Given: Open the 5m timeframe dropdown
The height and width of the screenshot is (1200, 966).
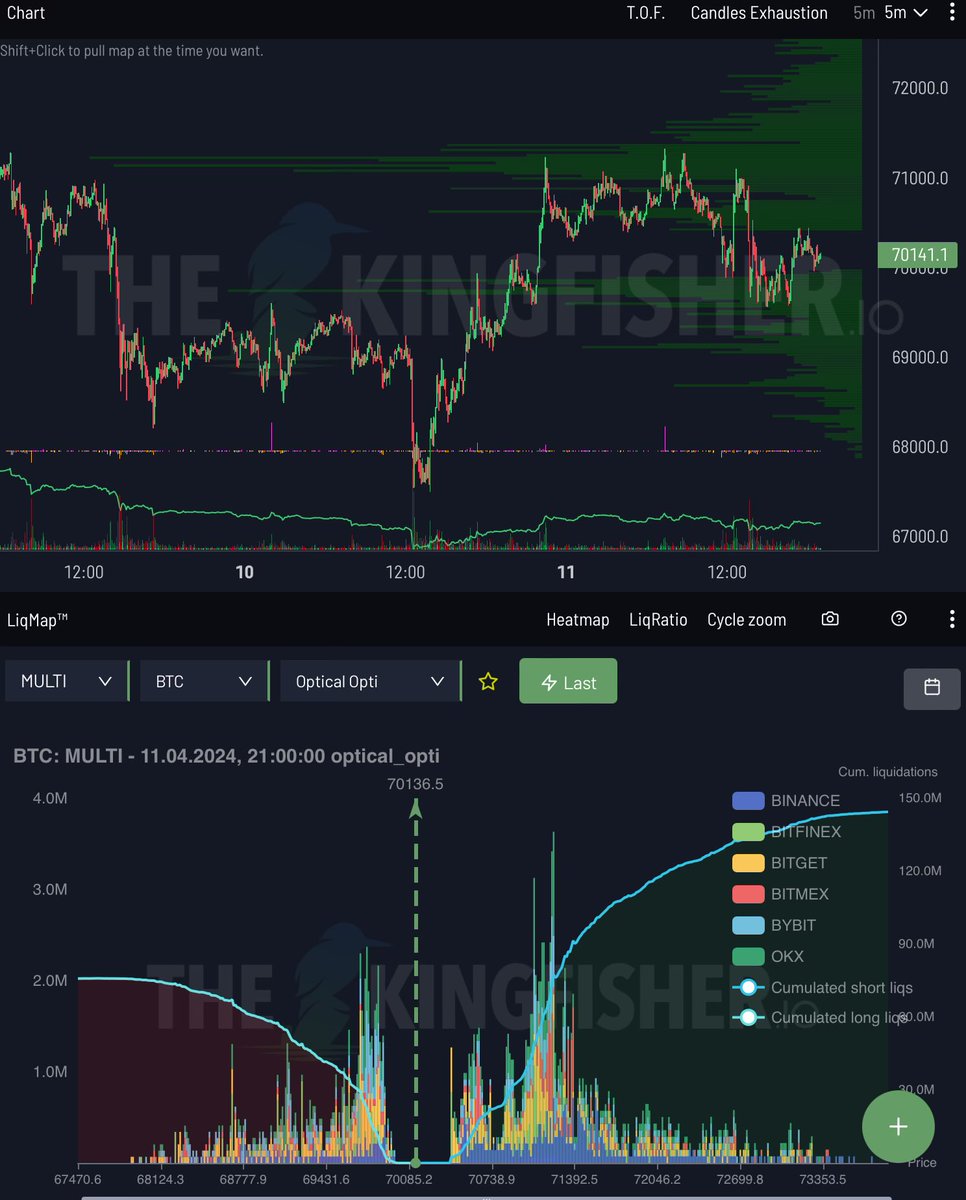Looking at the screenshot, I should (x=906, y=13).
